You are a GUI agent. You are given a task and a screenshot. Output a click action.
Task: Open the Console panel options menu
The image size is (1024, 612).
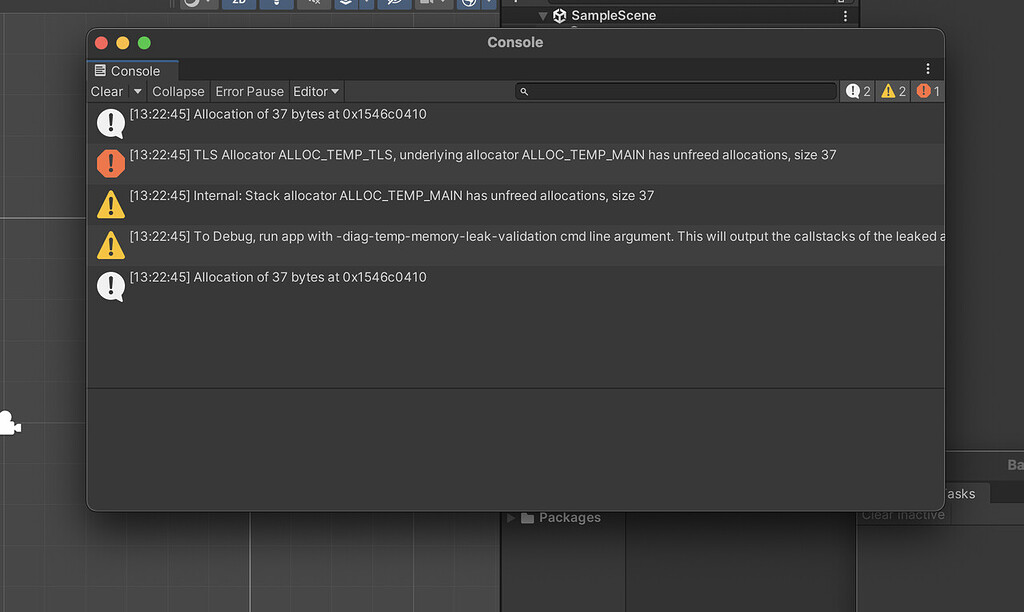[x=928, y=68]
